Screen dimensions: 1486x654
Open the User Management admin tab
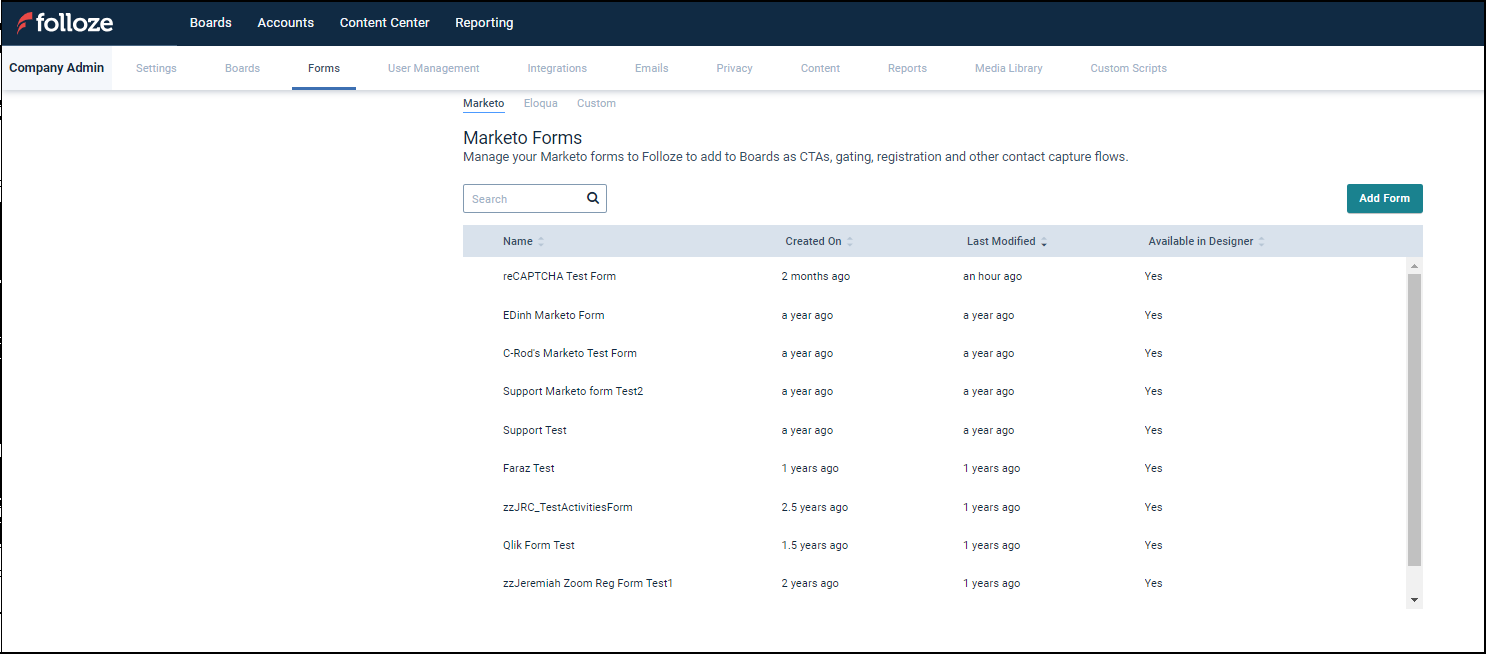click(433, 68)
